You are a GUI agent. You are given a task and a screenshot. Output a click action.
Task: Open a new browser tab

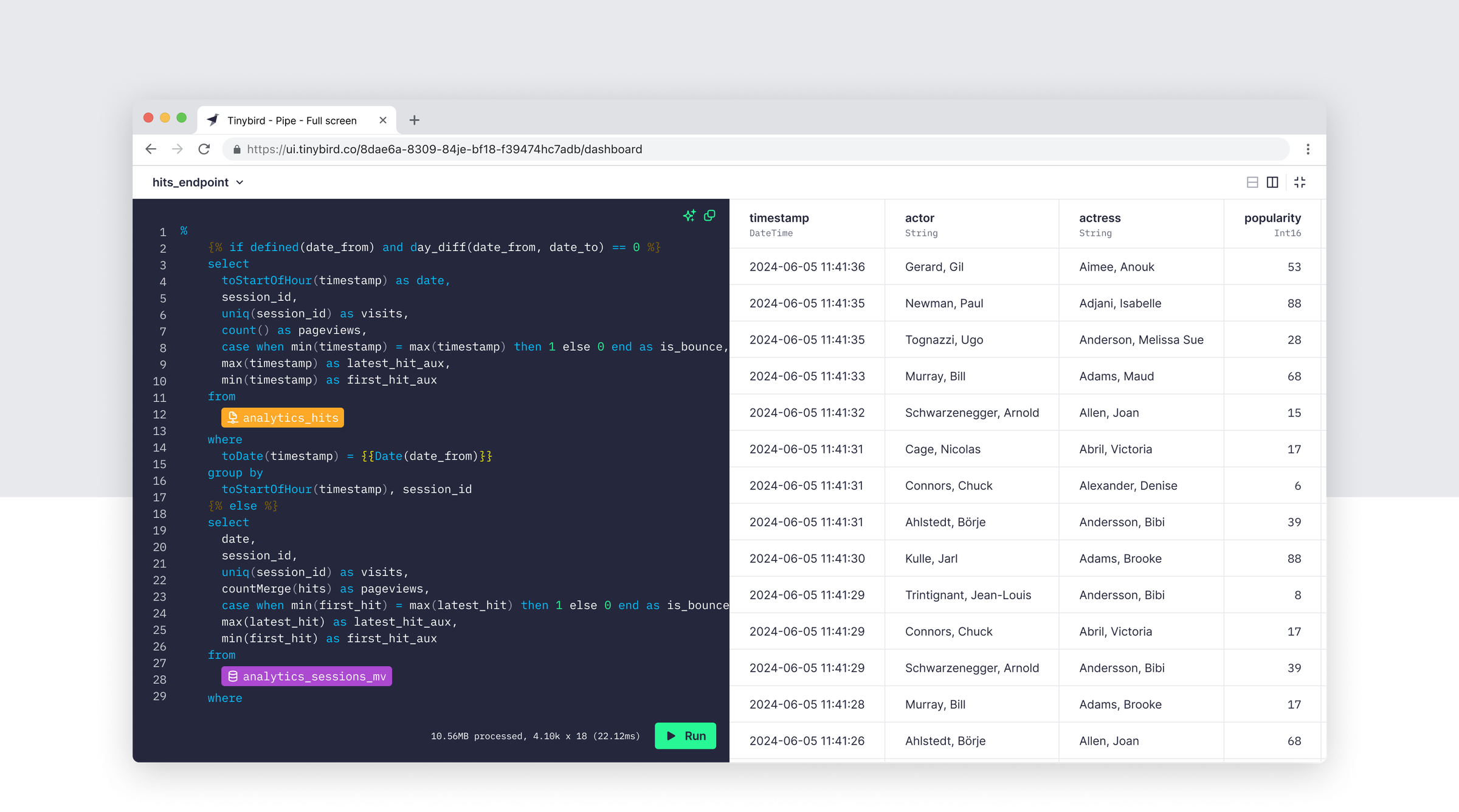[x=415, y=120]
